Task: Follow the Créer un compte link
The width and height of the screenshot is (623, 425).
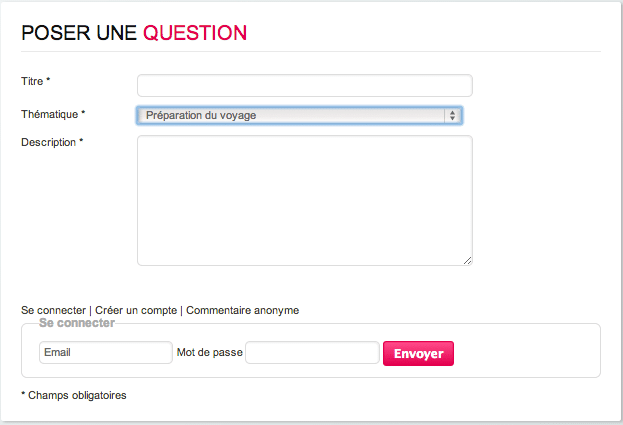Action: [135, 310]
